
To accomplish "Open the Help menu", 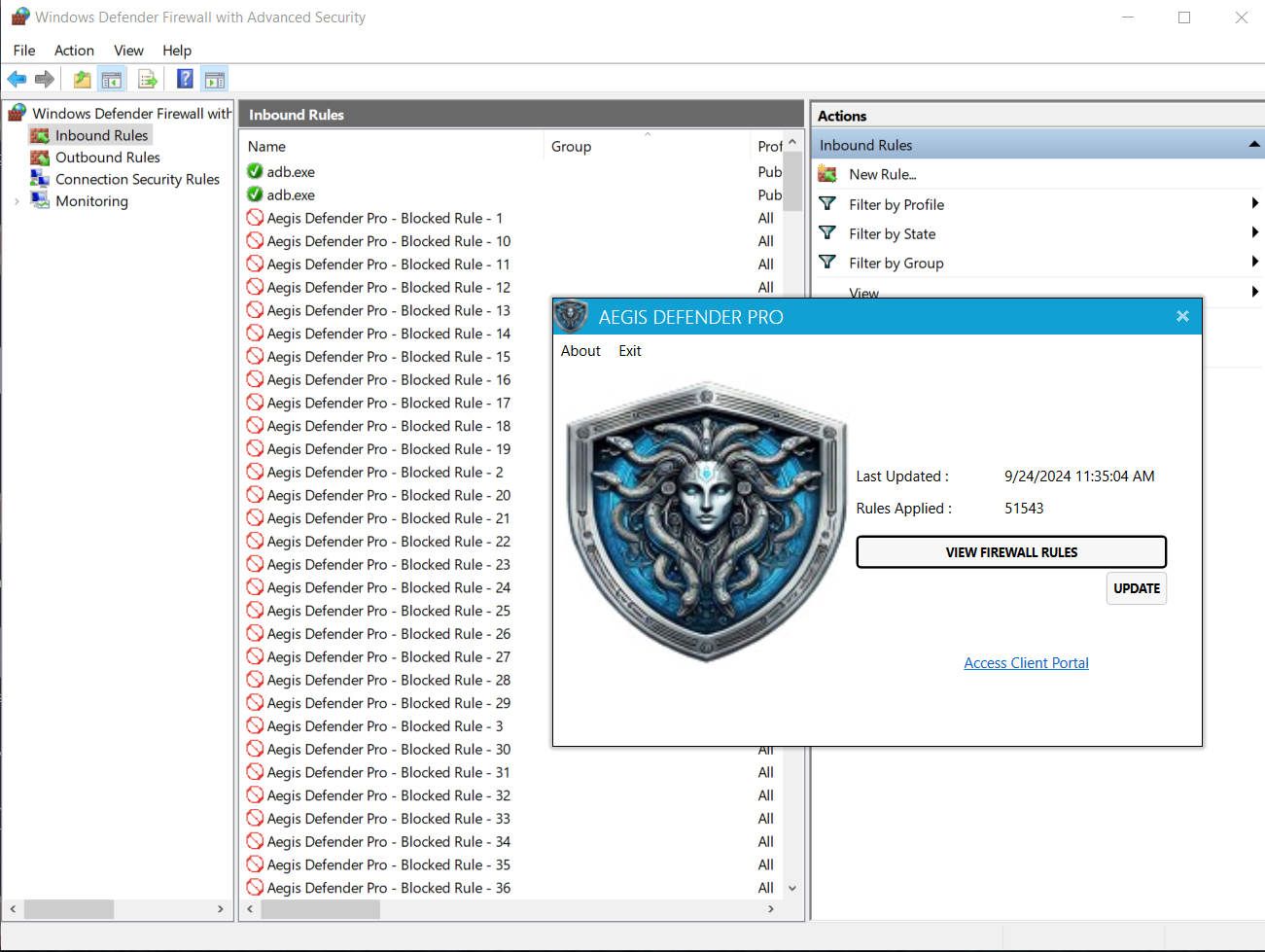I will (x=177, y=51).
